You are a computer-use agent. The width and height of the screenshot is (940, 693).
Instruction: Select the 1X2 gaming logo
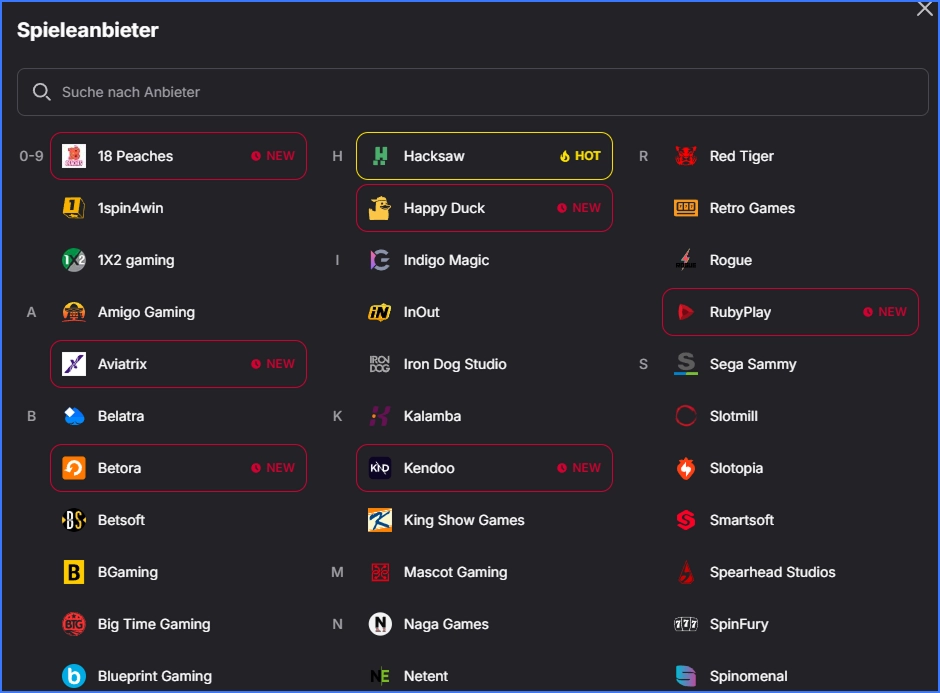[x=74, y=260]
